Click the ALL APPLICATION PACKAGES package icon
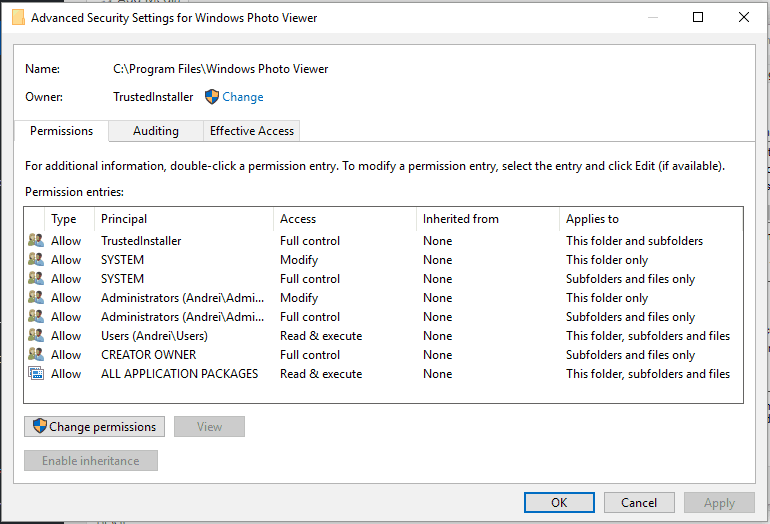Viewport: 770px width, 524px height. [36, 374]
